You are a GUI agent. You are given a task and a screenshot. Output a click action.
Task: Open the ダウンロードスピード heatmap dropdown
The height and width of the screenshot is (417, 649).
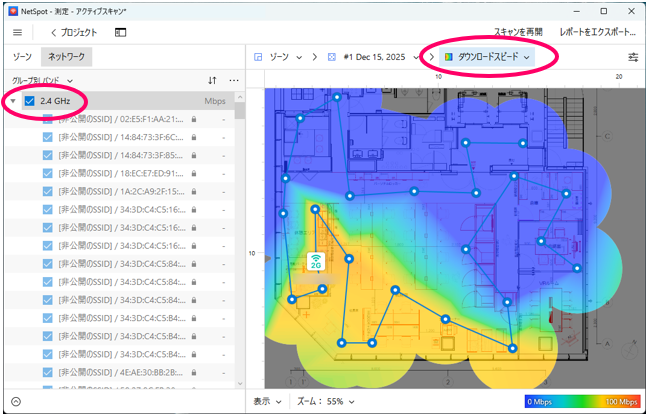[485, 57]
